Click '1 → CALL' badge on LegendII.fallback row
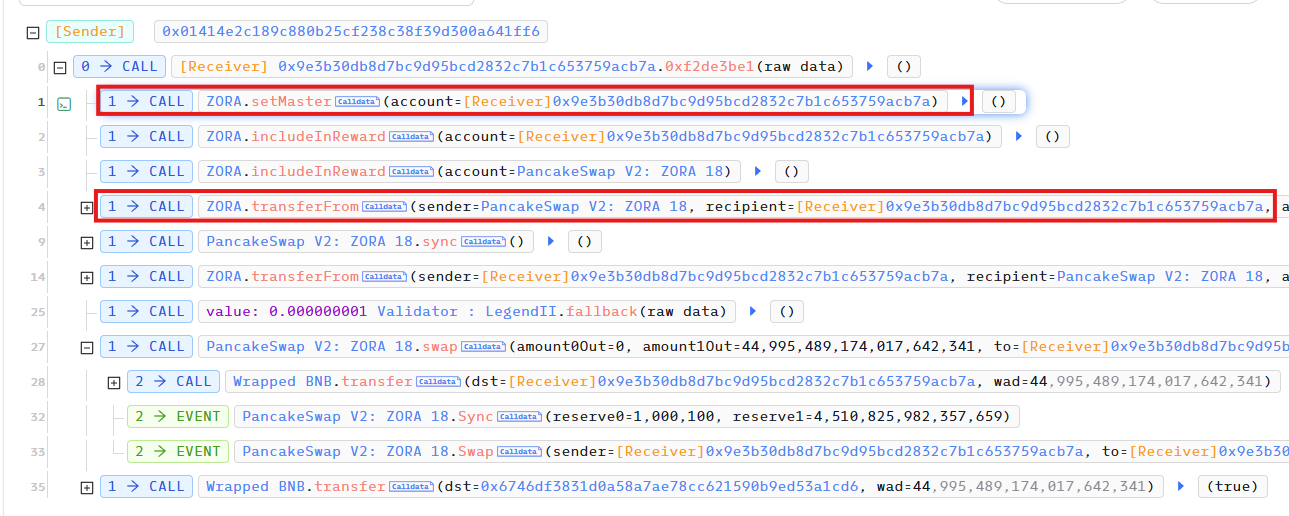The image size is (1289, 516). 146,311
